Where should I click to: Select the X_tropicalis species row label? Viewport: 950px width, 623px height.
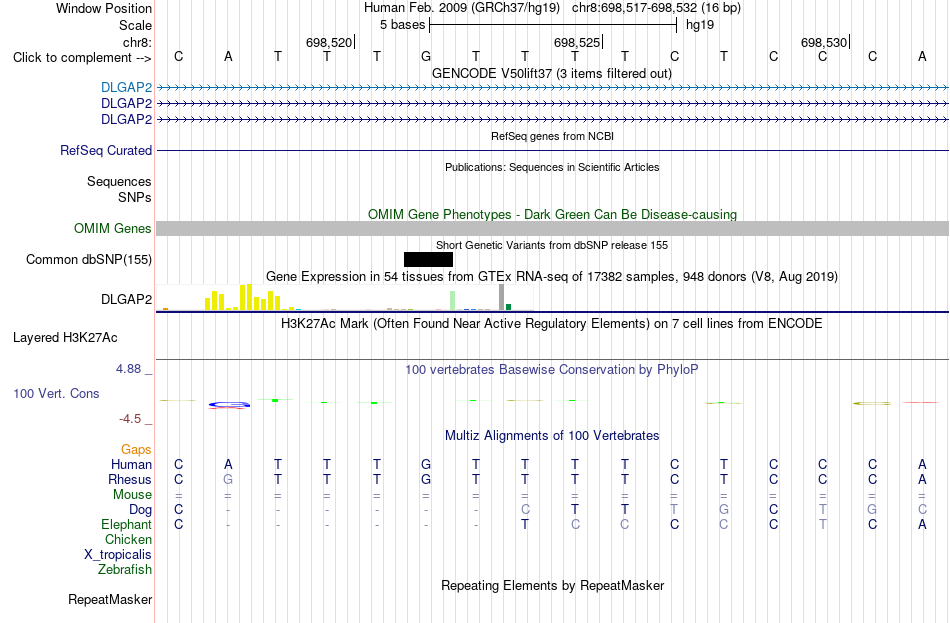[118, 555]
